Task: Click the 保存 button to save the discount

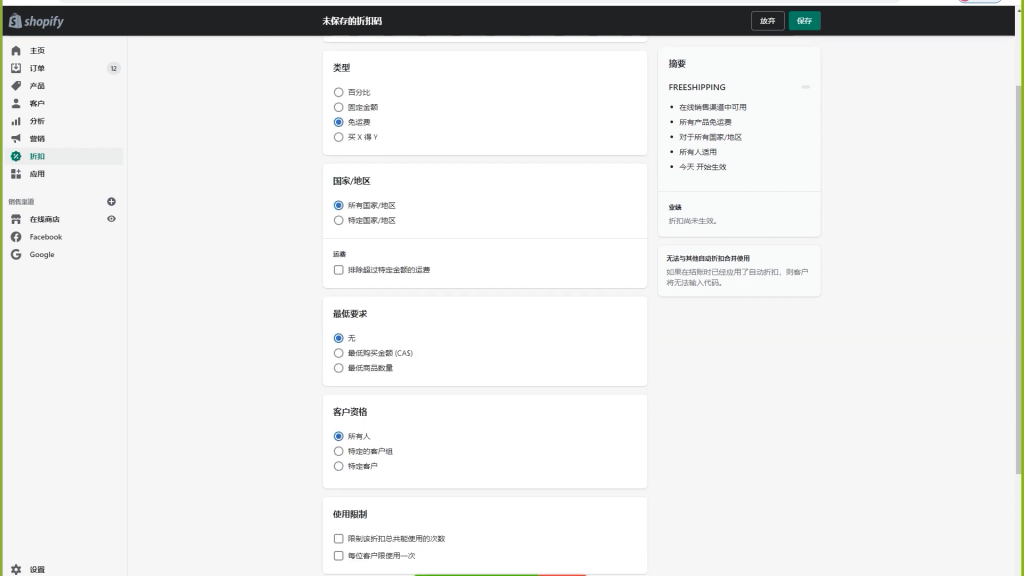Action: point(804,20)
